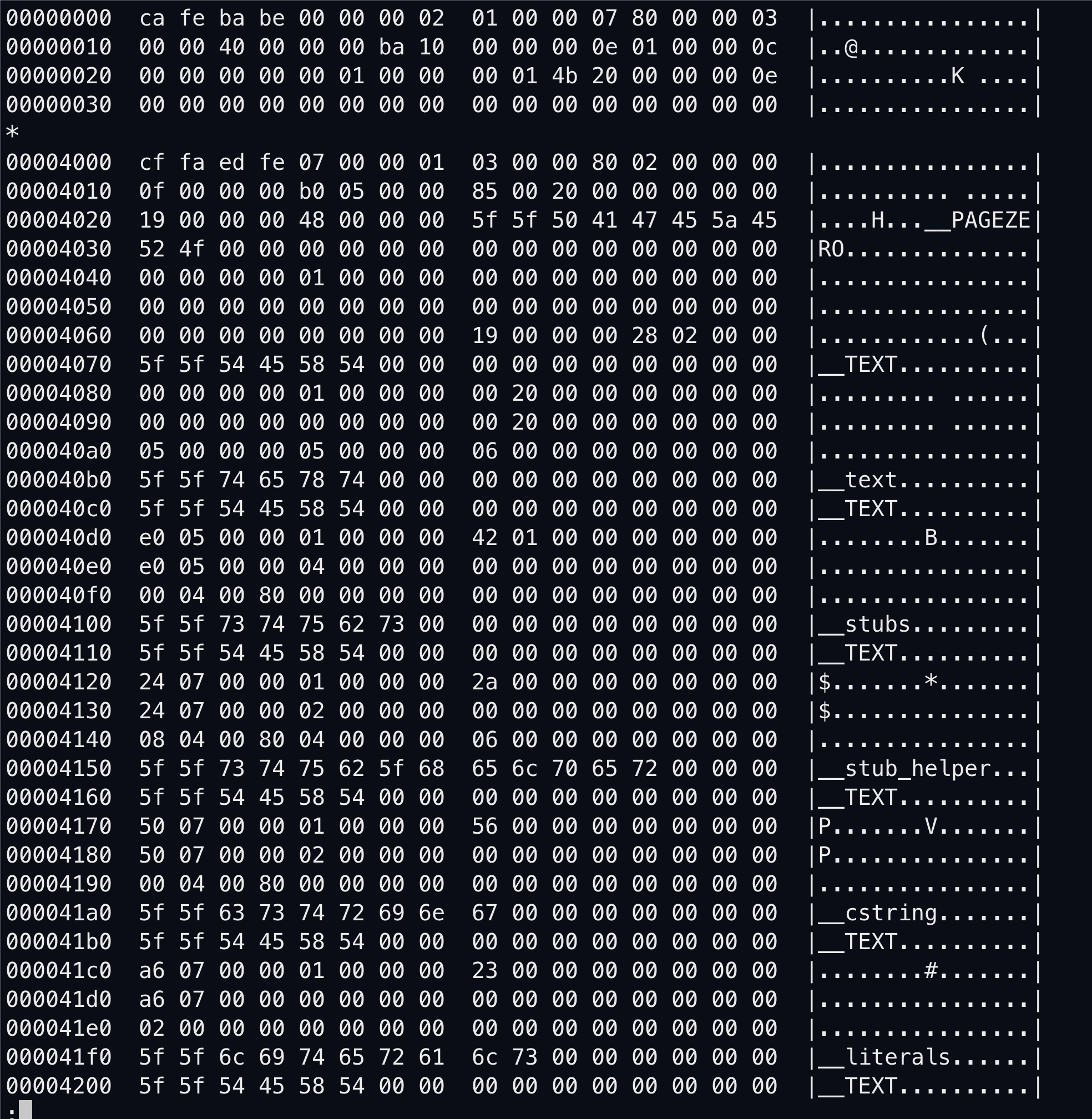Click the asterisk line marking repeated rows
Screen dimensions: 1092x1119
point(12,133)
